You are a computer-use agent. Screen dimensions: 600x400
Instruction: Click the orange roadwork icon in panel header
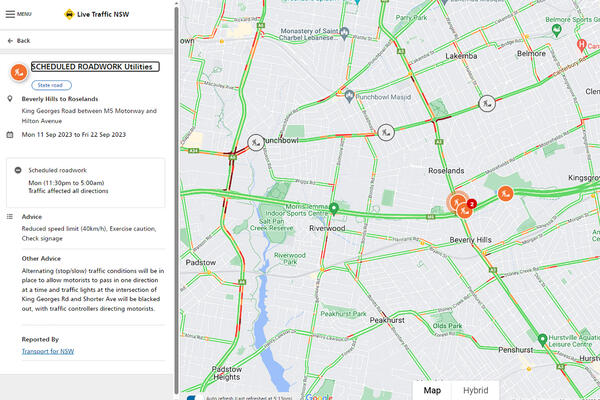[x=18, y=72]
